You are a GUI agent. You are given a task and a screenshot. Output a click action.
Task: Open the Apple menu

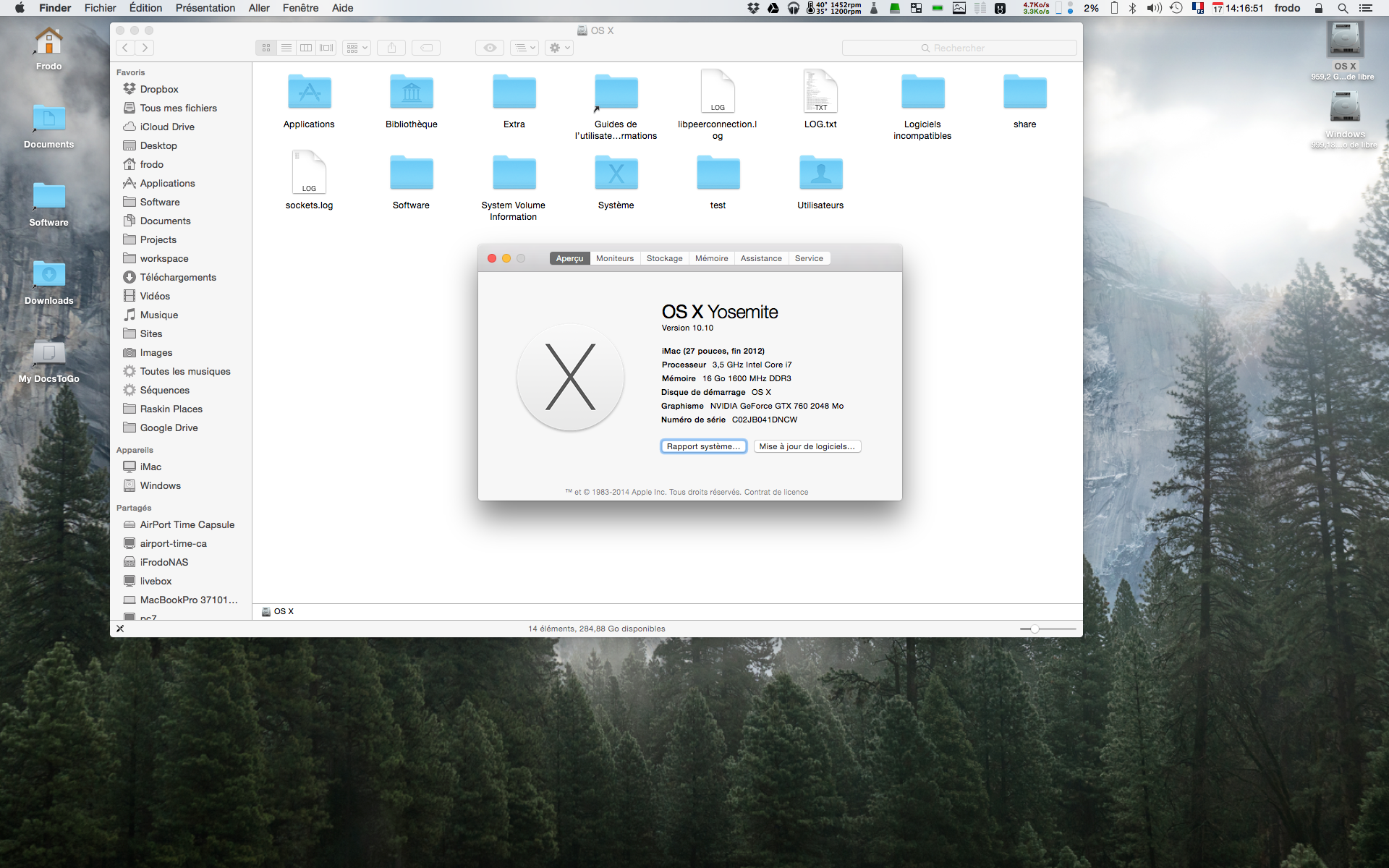(x=20, y=8)
